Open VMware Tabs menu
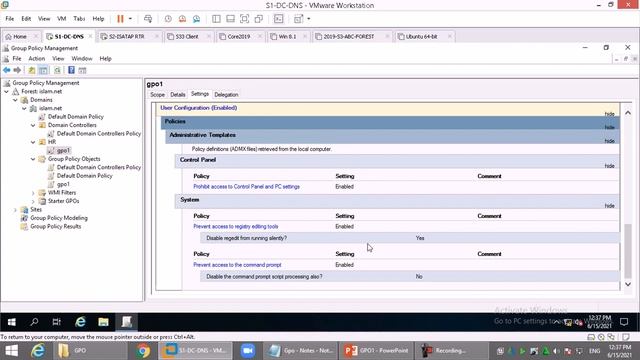 (79, 19)
